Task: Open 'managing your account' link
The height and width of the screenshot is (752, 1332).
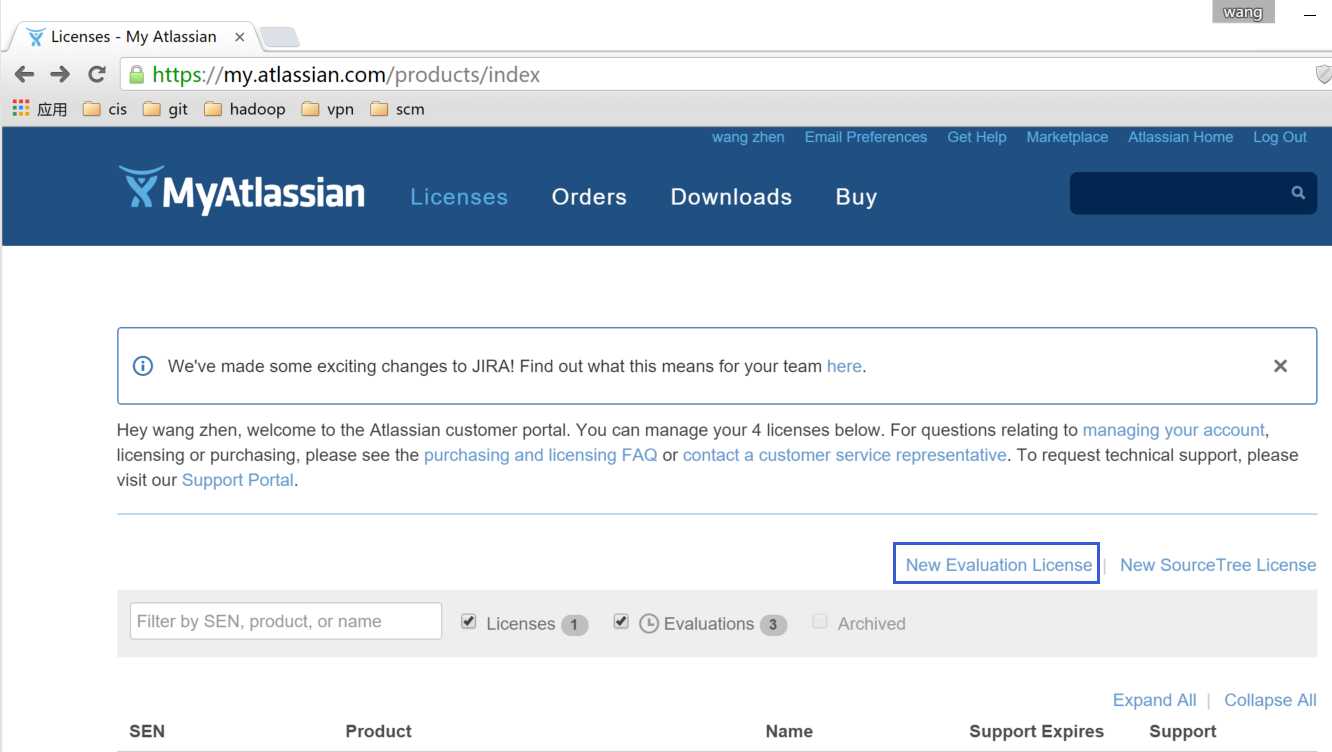Action: [x=1174, y=430]
